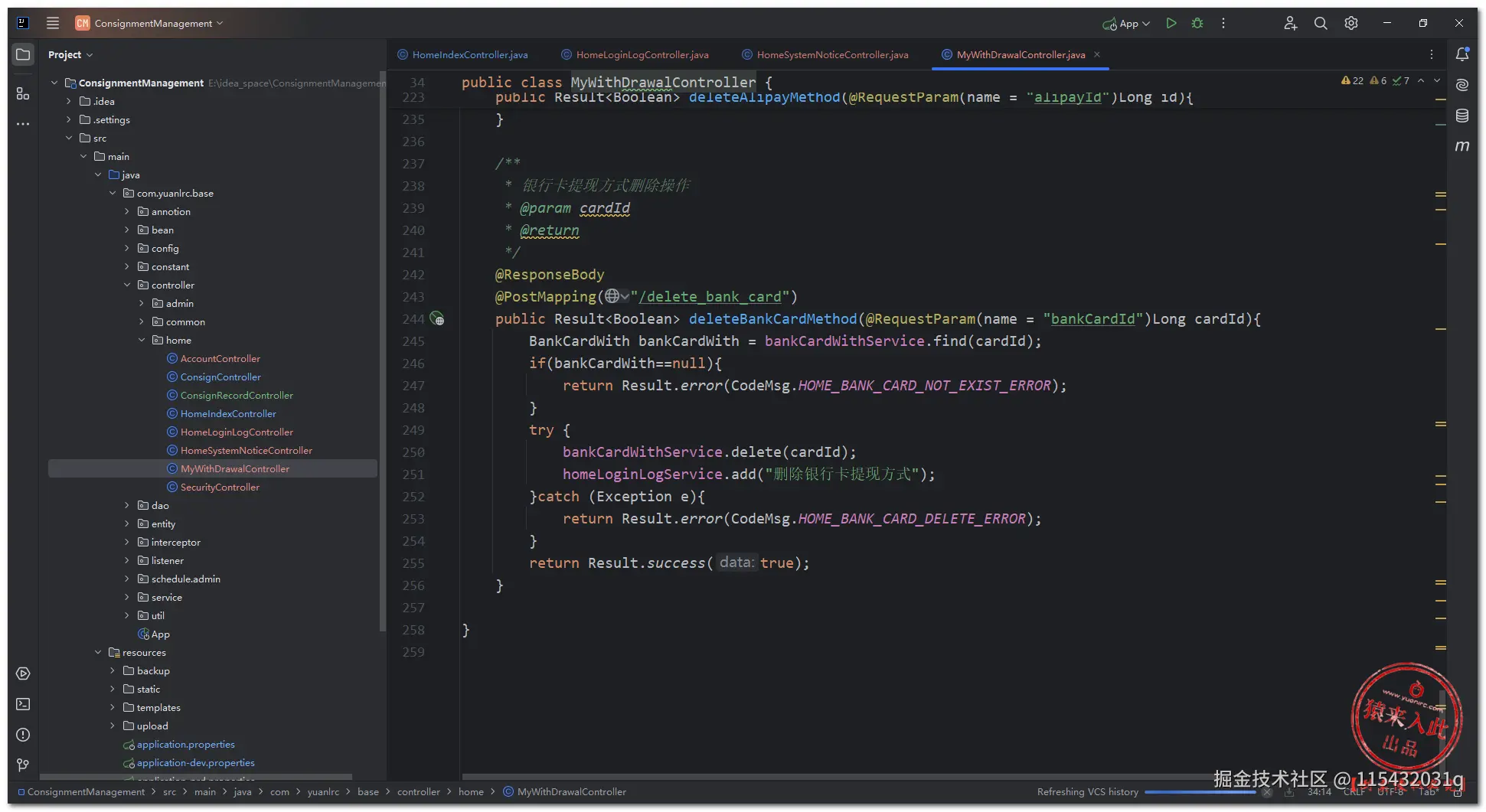Select ConsignRecordController in the tree
The width and height of the screenshot is (1486, 812).
tap(230, 395)
